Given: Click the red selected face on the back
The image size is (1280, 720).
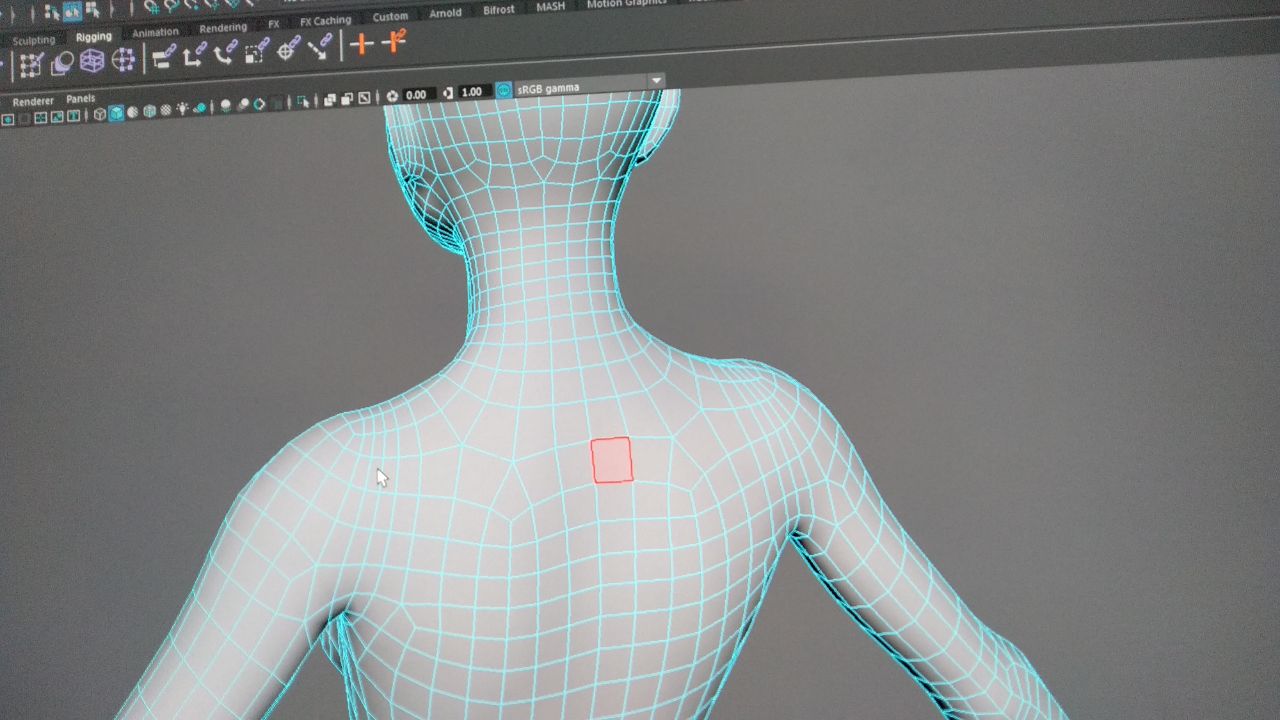Looking at the screenshot, I should pyautogui.click(x=612, y=460).
